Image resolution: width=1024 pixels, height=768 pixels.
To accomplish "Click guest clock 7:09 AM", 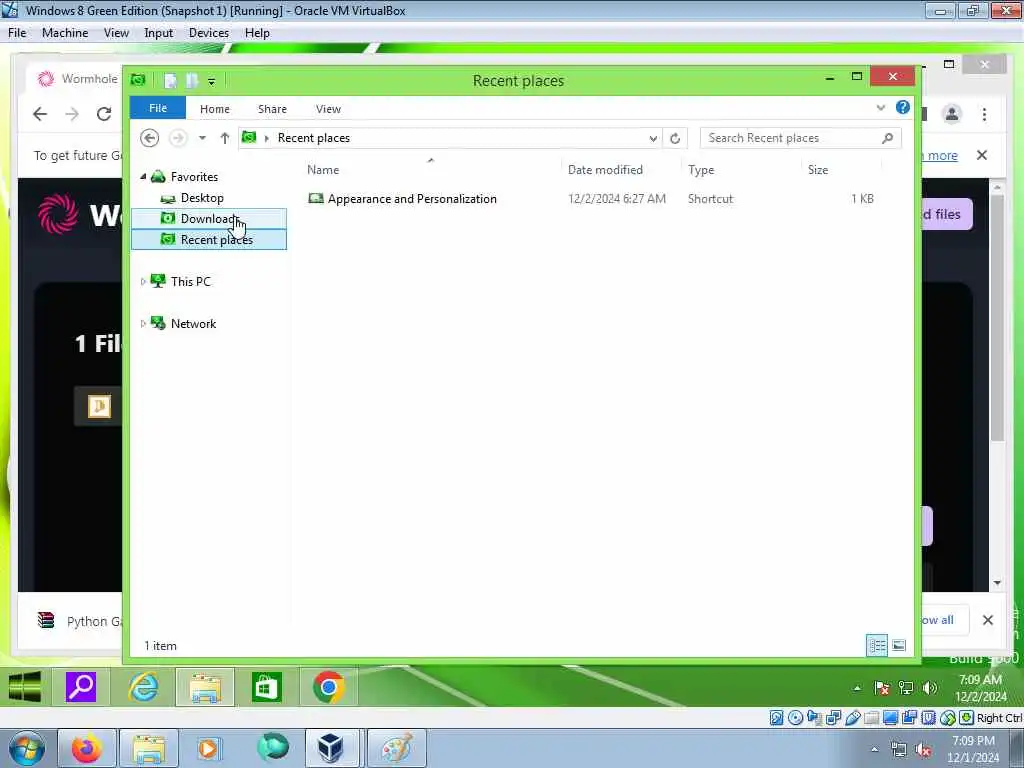I will [x=980, y=680].
